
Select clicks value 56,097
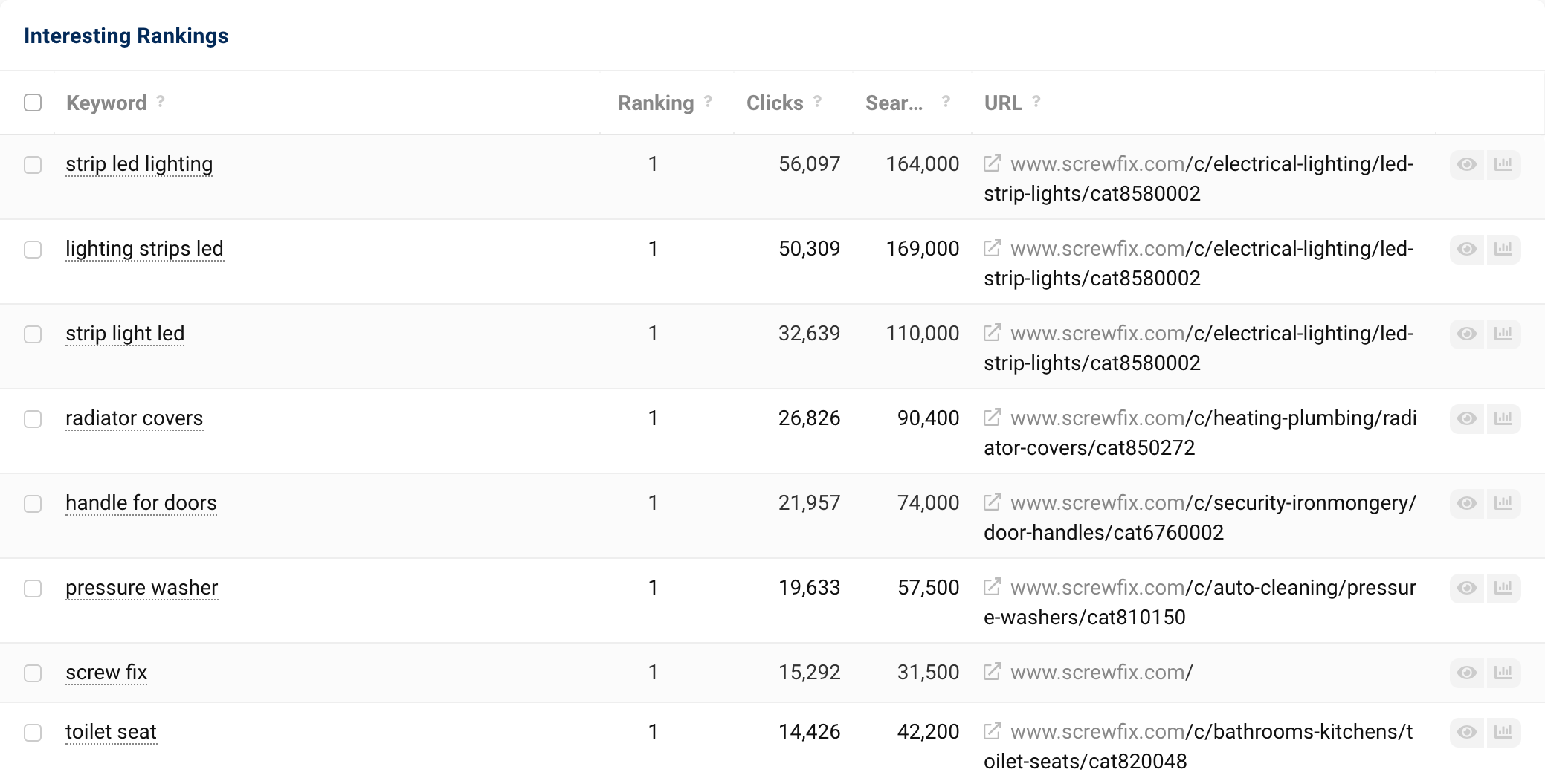(809, 164)
